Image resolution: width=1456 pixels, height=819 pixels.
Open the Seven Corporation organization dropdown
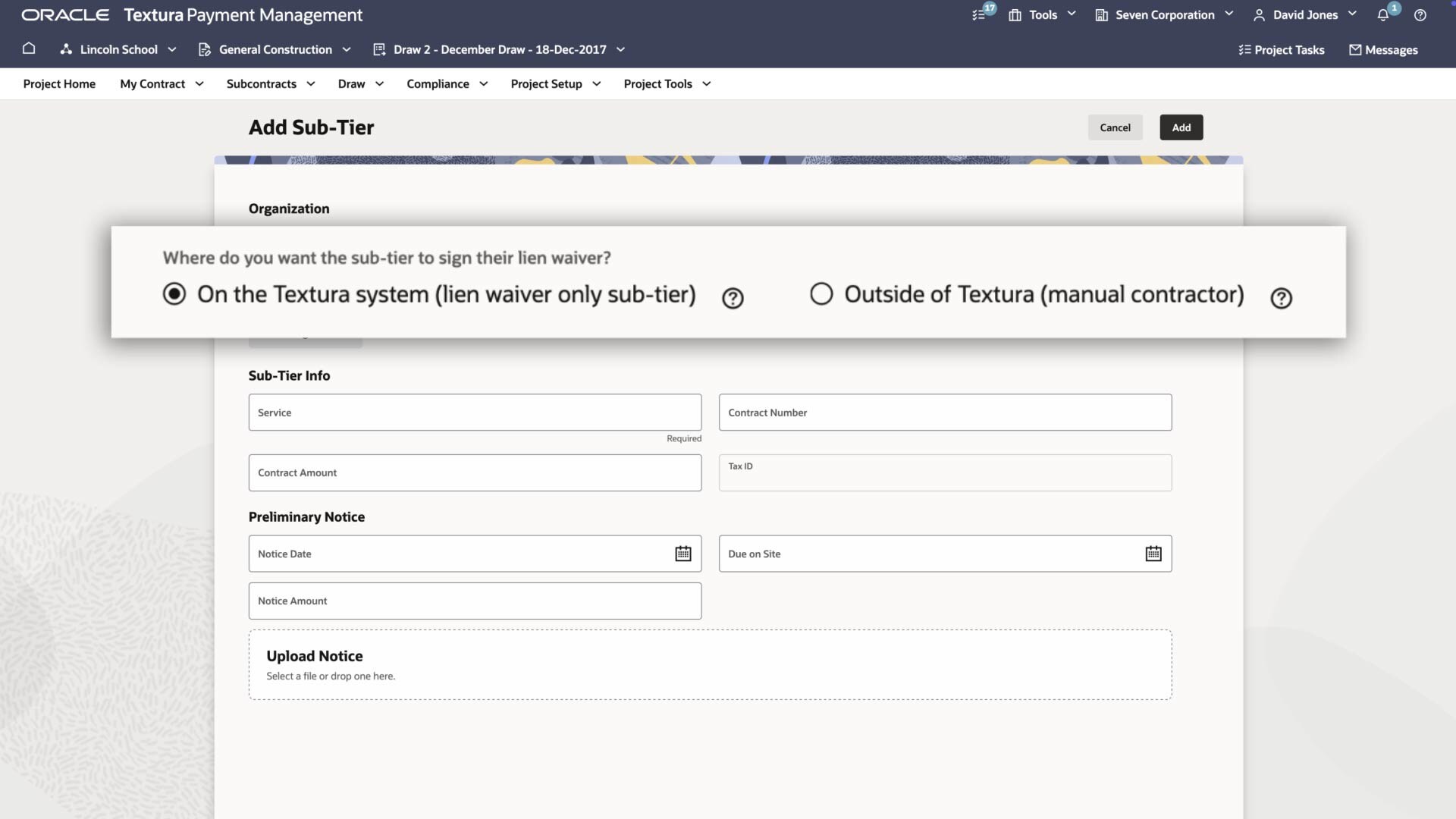(1165, 15)
